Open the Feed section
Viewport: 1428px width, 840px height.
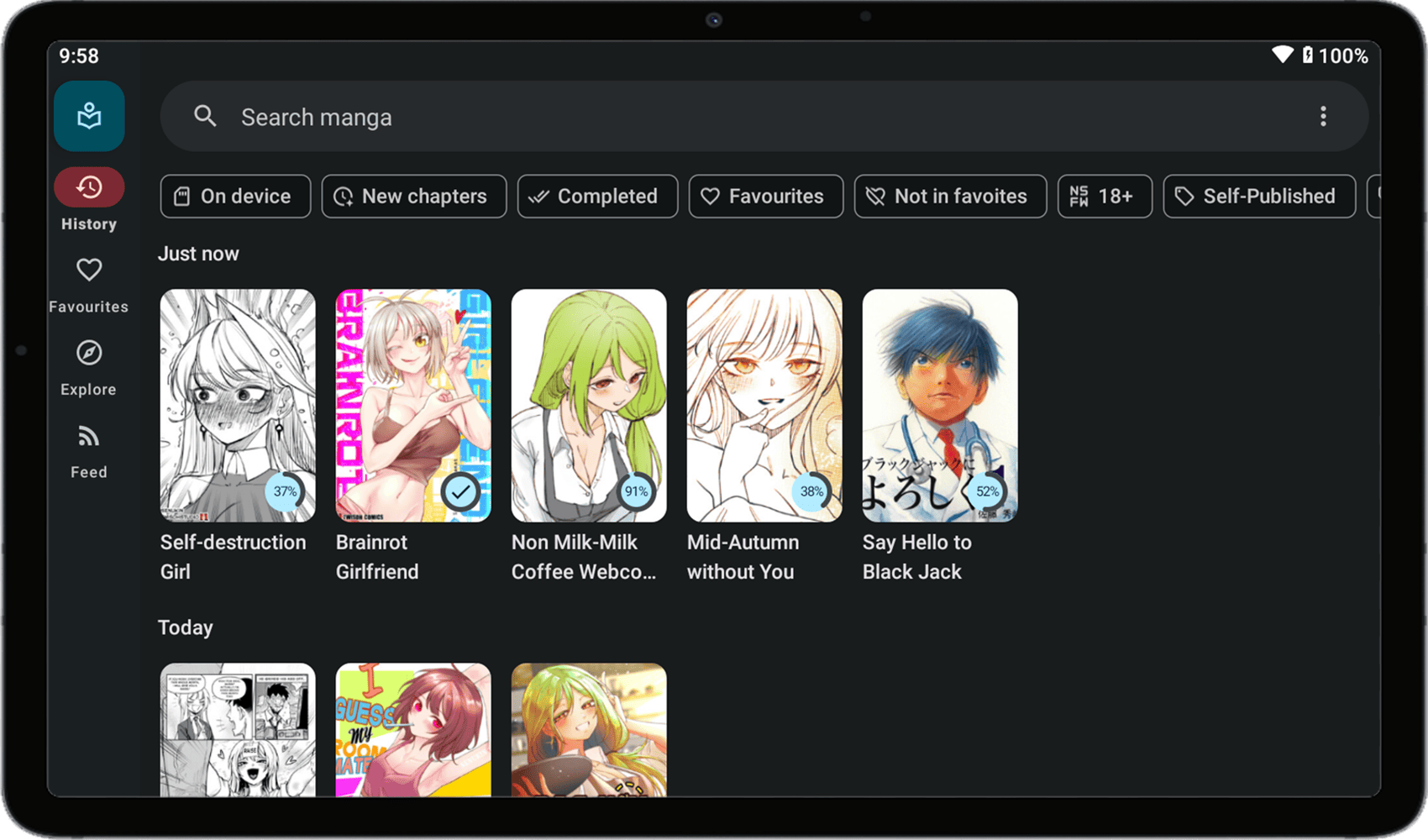[88, 435]
